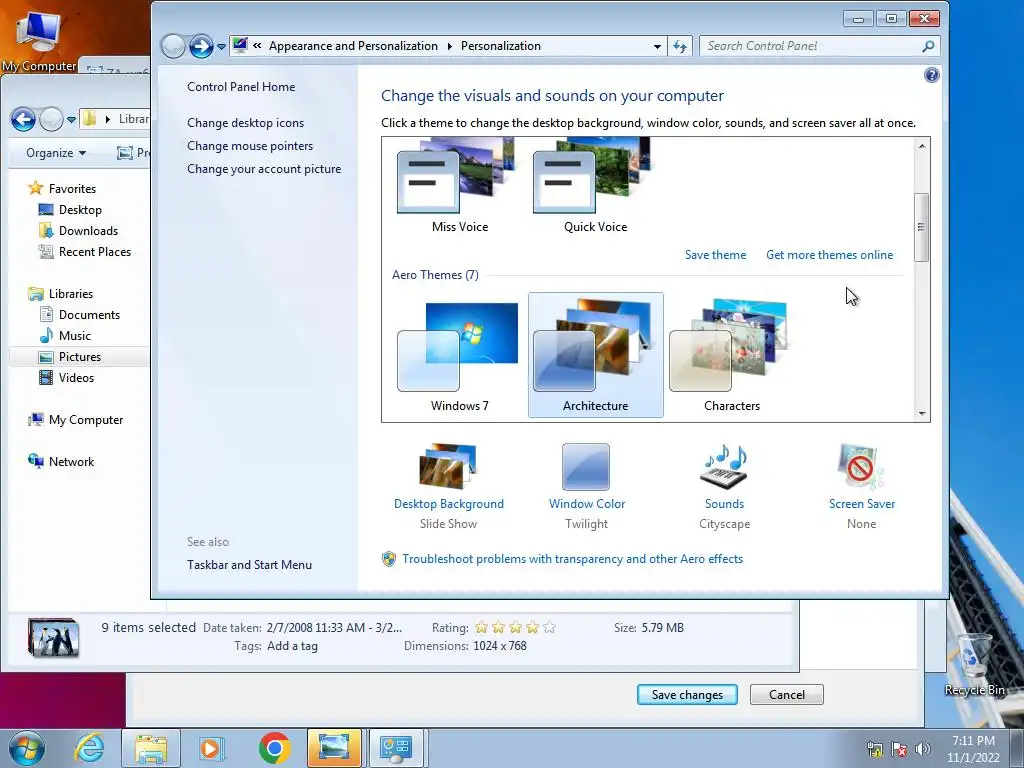Click the Action Center flag tray icon
Viewport: 1024px width, 768px height.
[899, 749]
